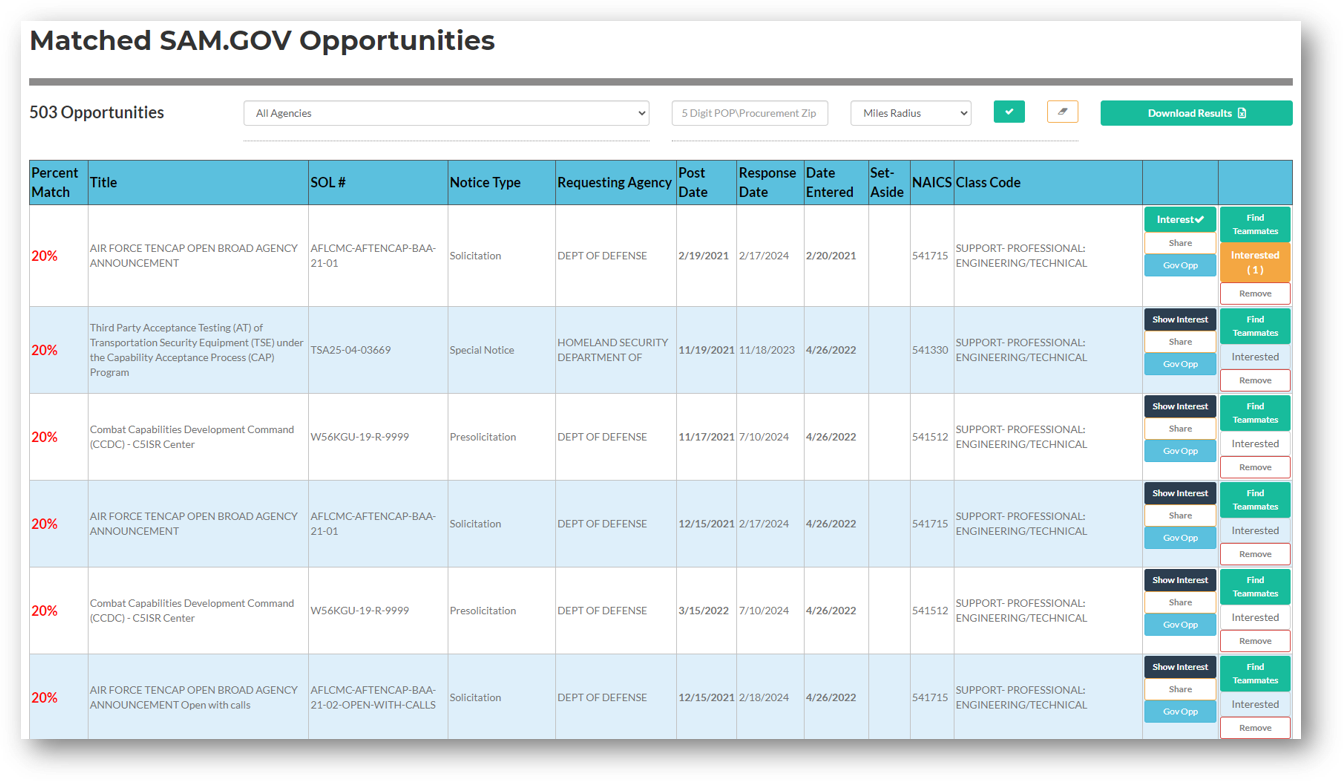Share the CCDC row posted 11/17/2021
The image size is (1343, 781).
coord(1180,429)
